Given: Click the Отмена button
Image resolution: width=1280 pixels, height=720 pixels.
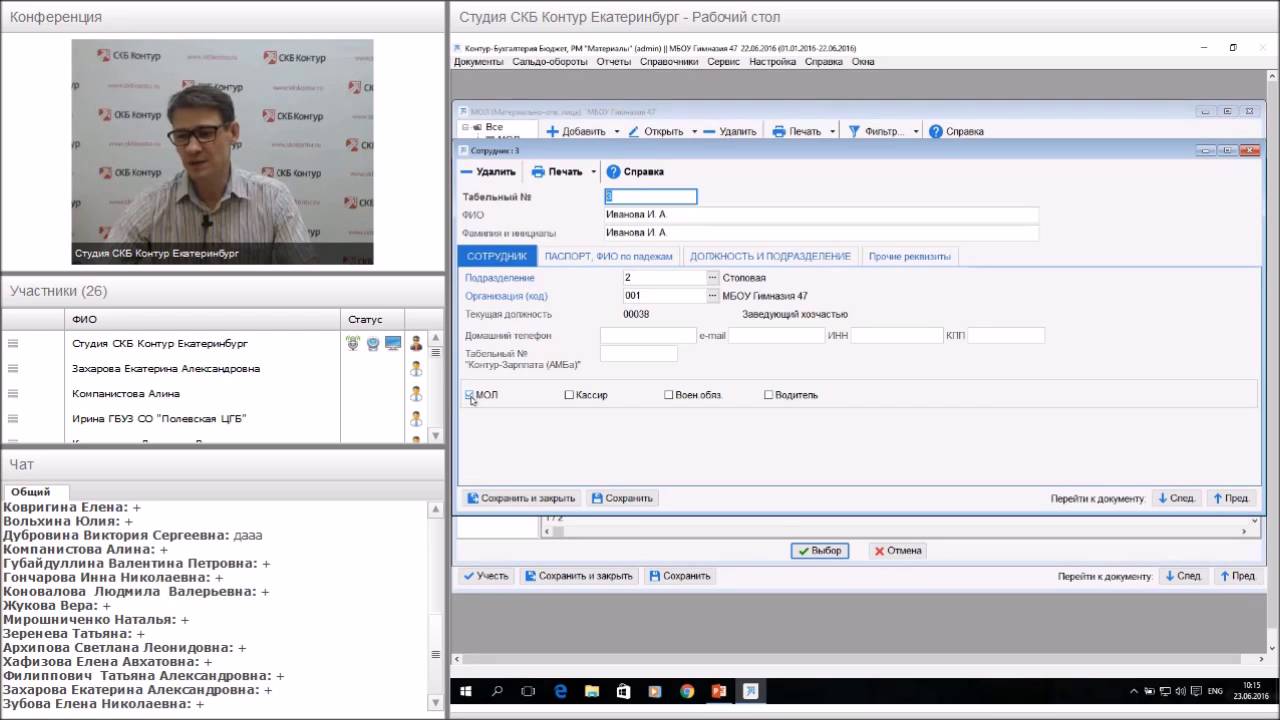Looking at the screenshot, I should click(x=897, y=550).
